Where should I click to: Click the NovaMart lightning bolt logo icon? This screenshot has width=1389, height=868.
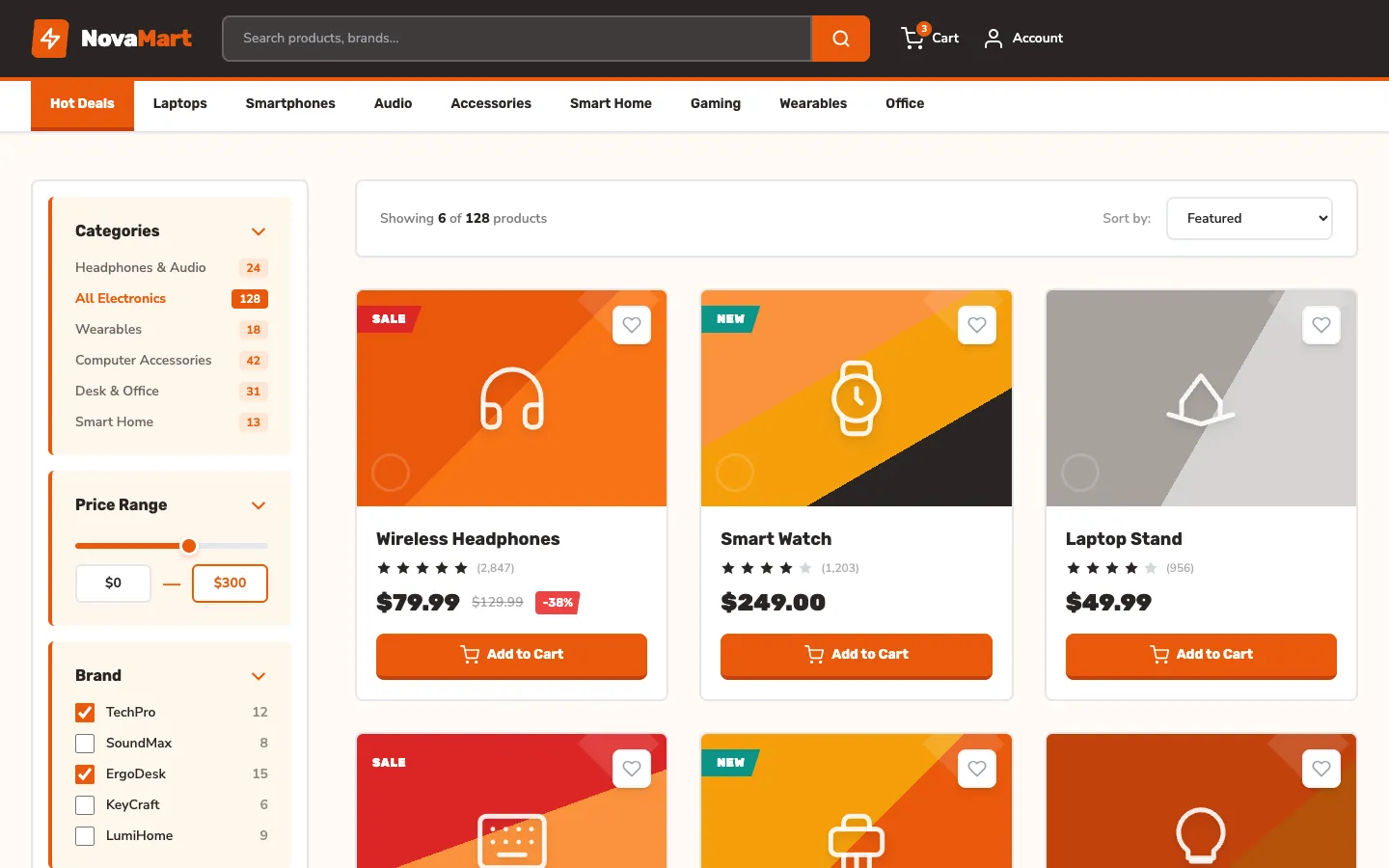(x=49, y=38)
